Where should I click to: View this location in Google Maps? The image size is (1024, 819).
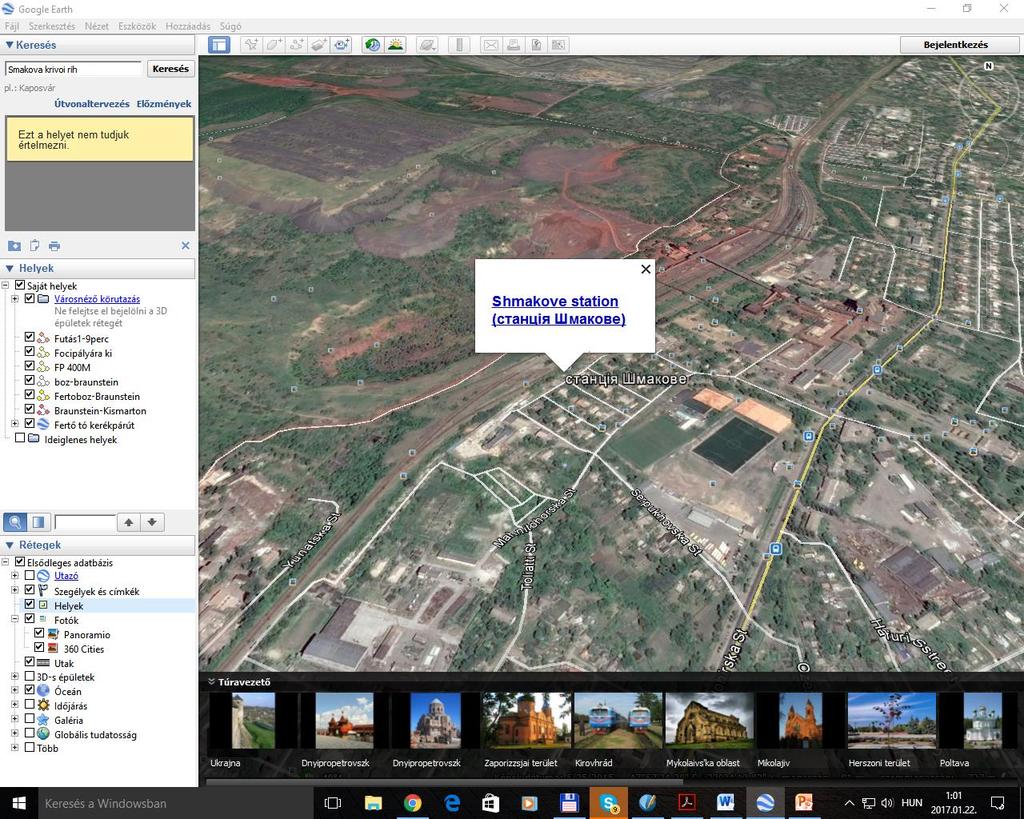point(558,44)
